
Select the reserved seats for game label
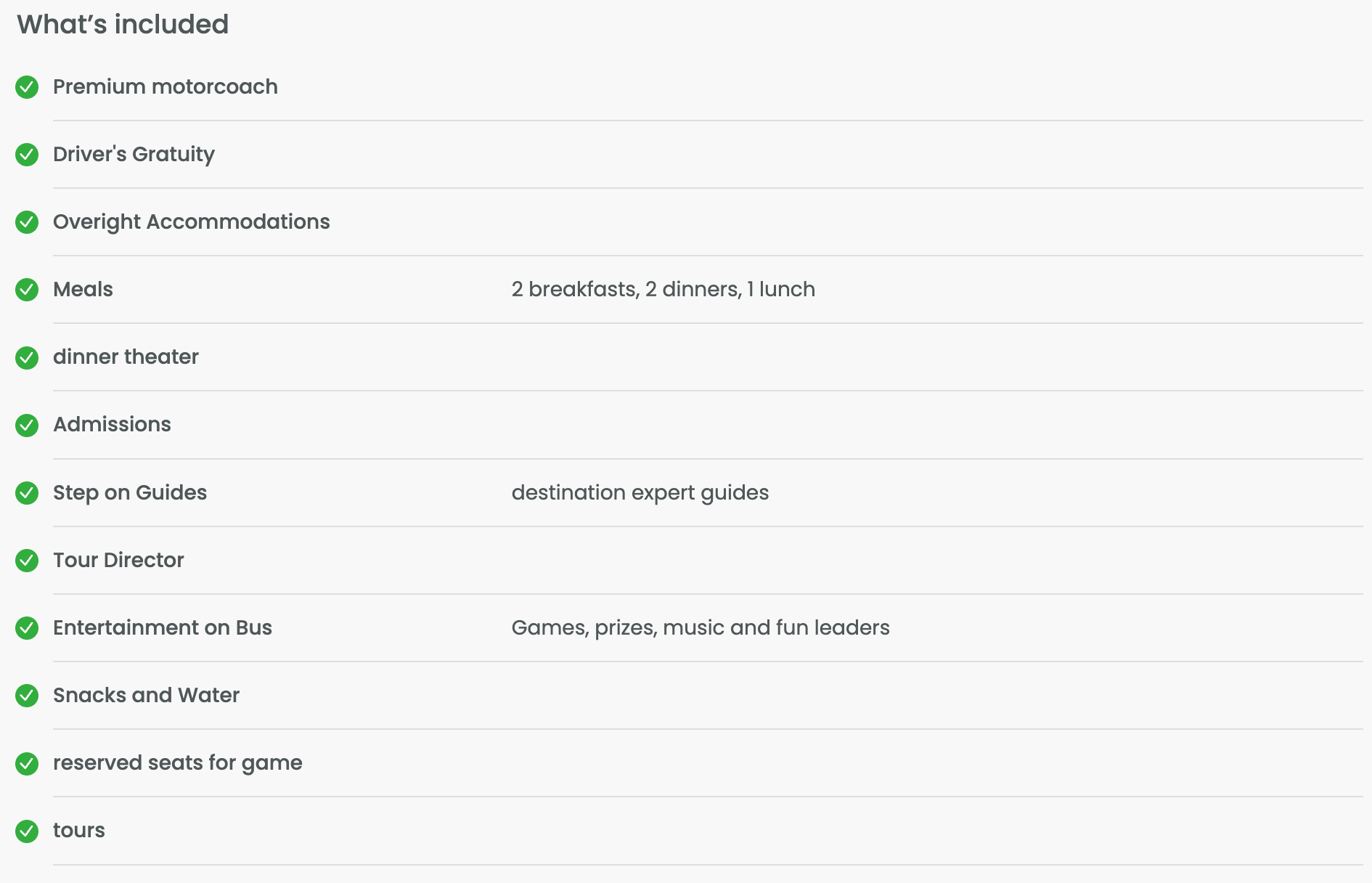[178, 763]
